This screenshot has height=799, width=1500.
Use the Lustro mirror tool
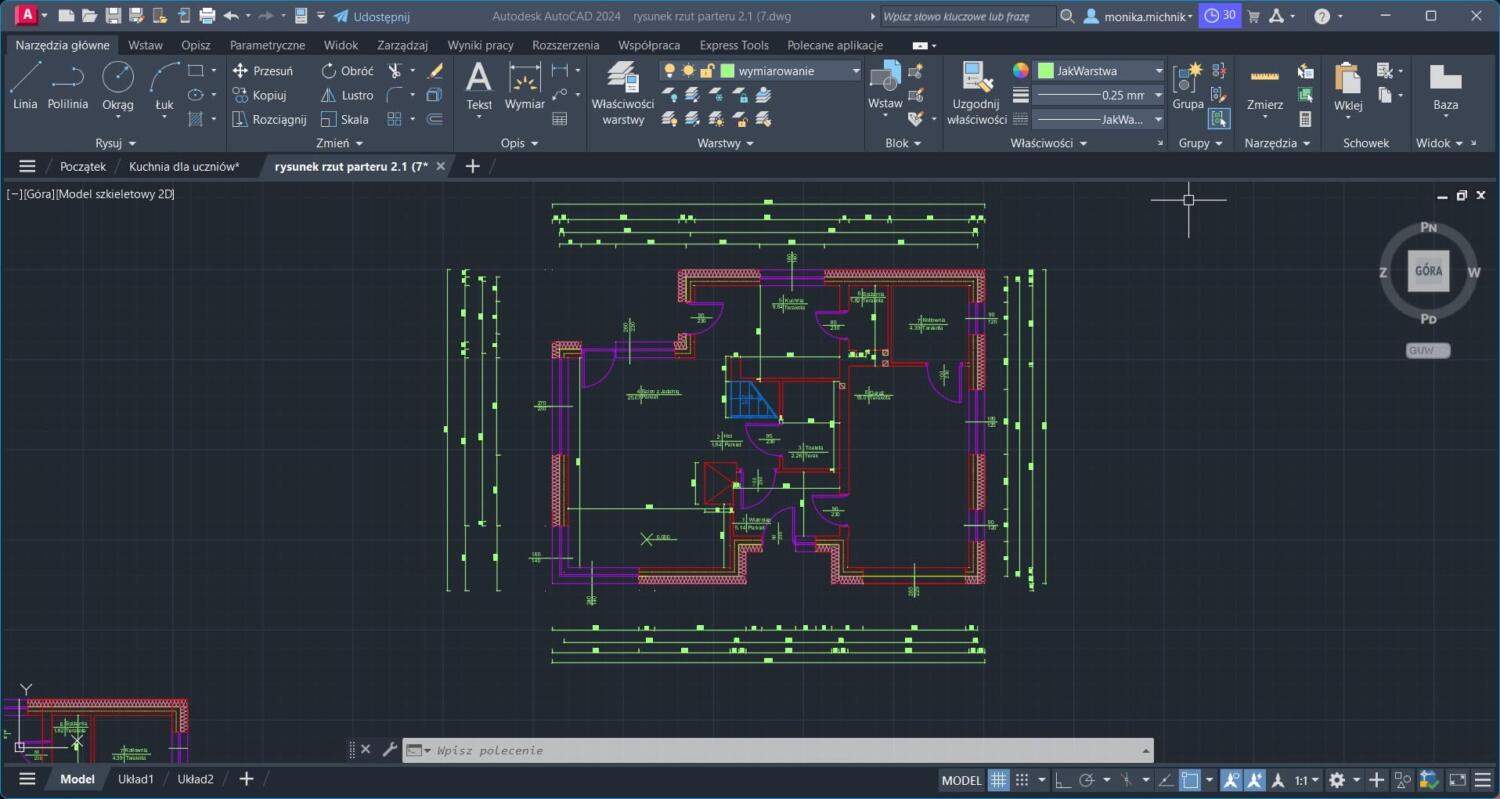(x=347, y=95)
